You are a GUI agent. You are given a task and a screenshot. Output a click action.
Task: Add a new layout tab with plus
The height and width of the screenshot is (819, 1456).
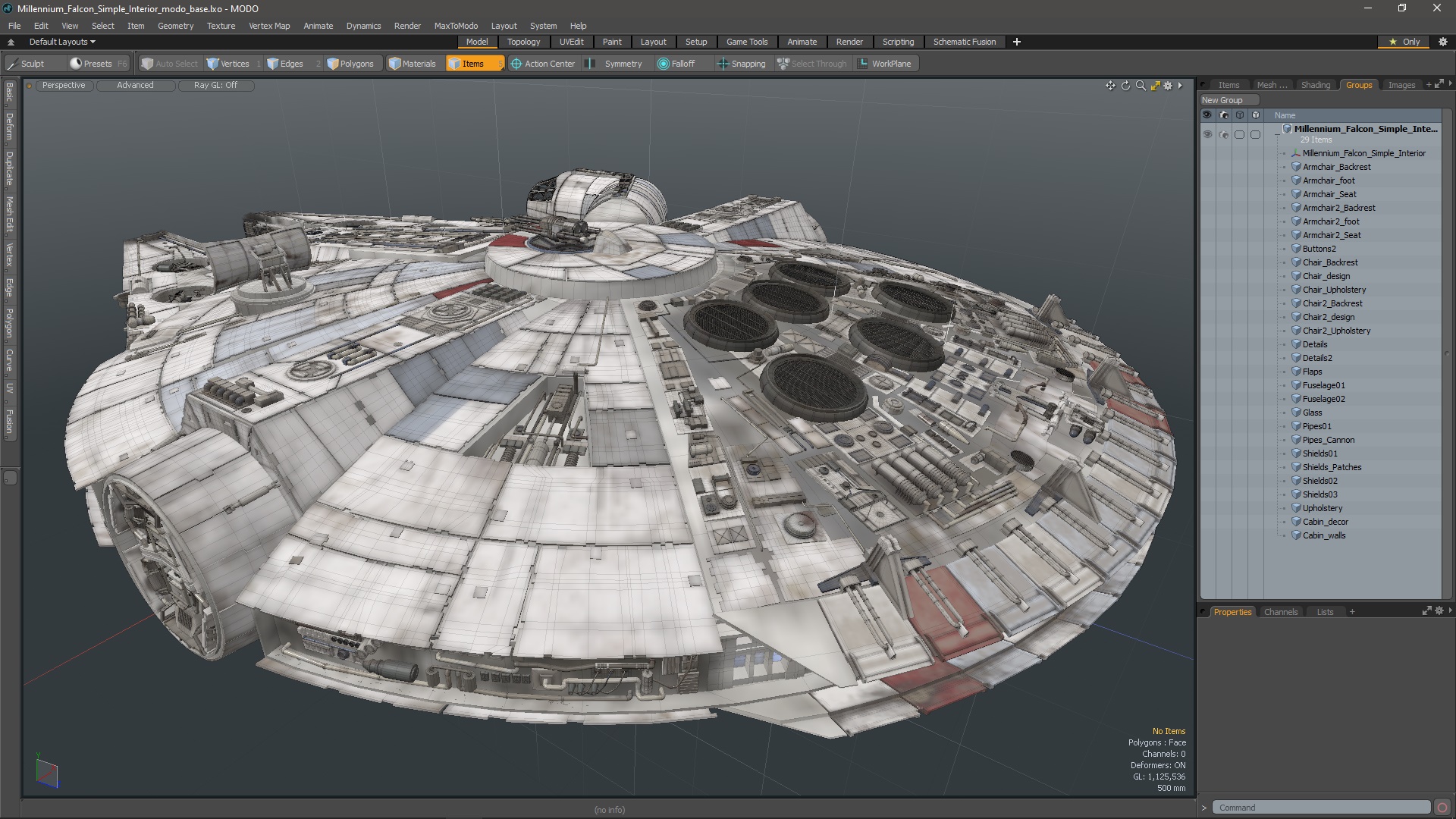pos(1016,42)
